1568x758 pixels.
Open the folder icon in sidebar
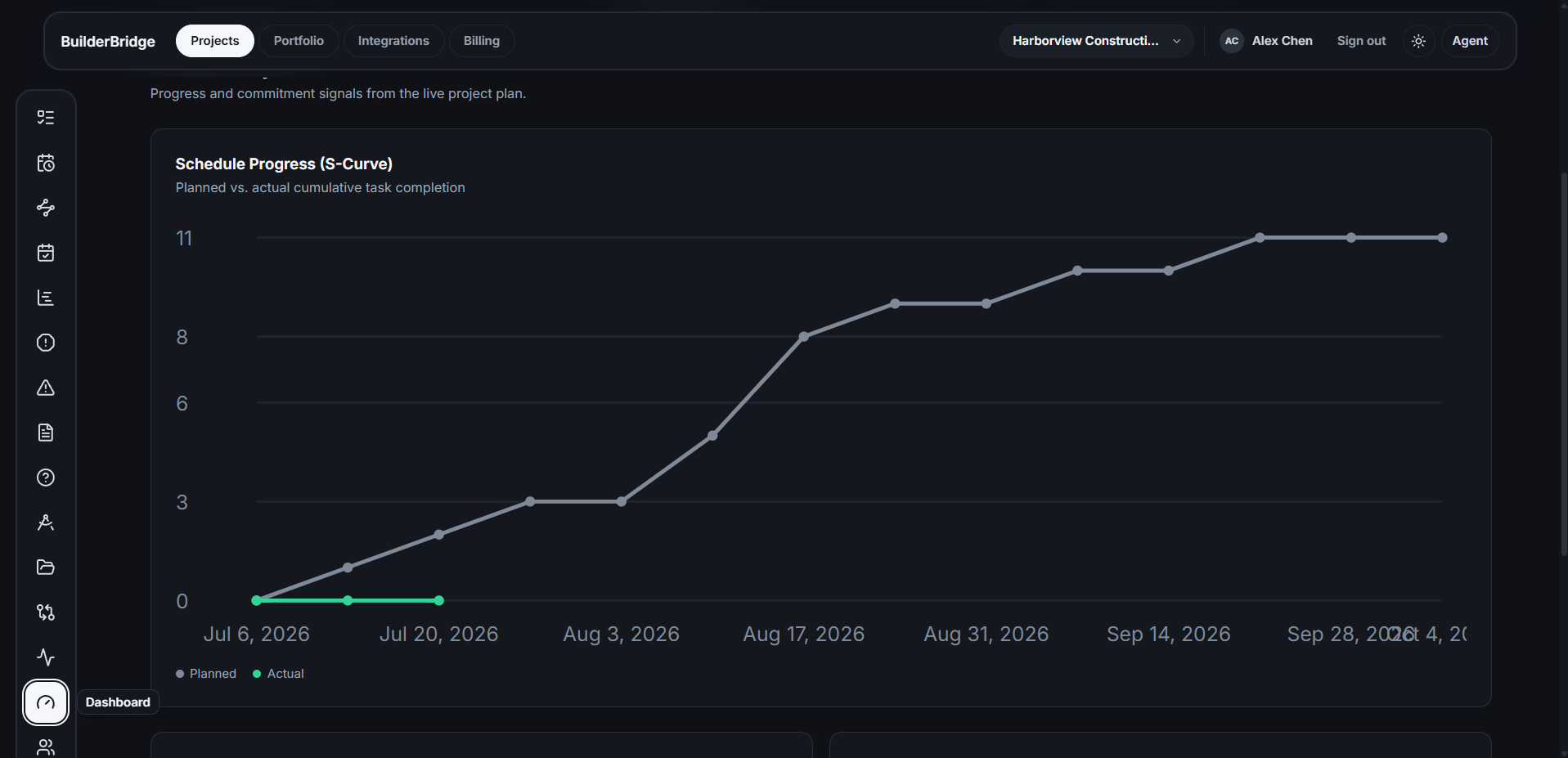click(46, 567)
